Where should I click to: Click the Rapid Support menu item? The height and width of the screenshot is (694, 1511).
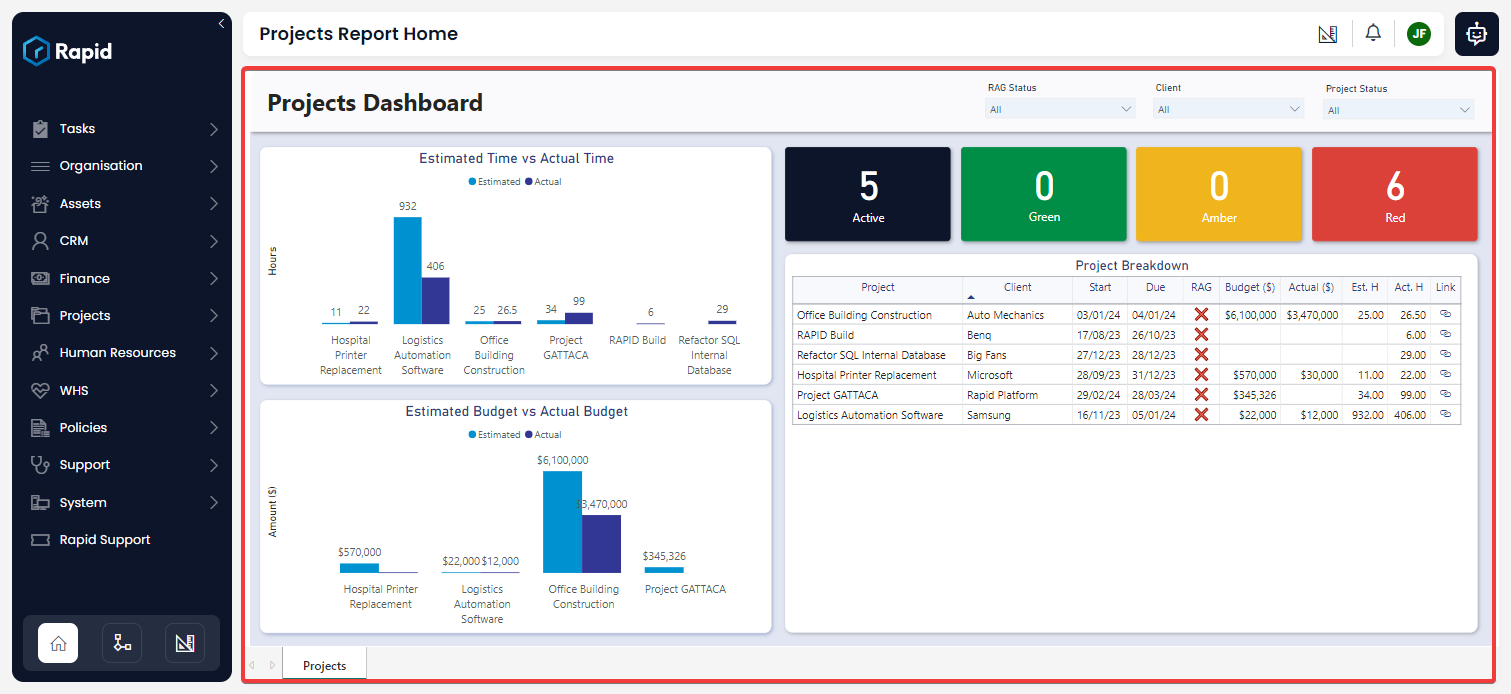click(x=102, y=539)
